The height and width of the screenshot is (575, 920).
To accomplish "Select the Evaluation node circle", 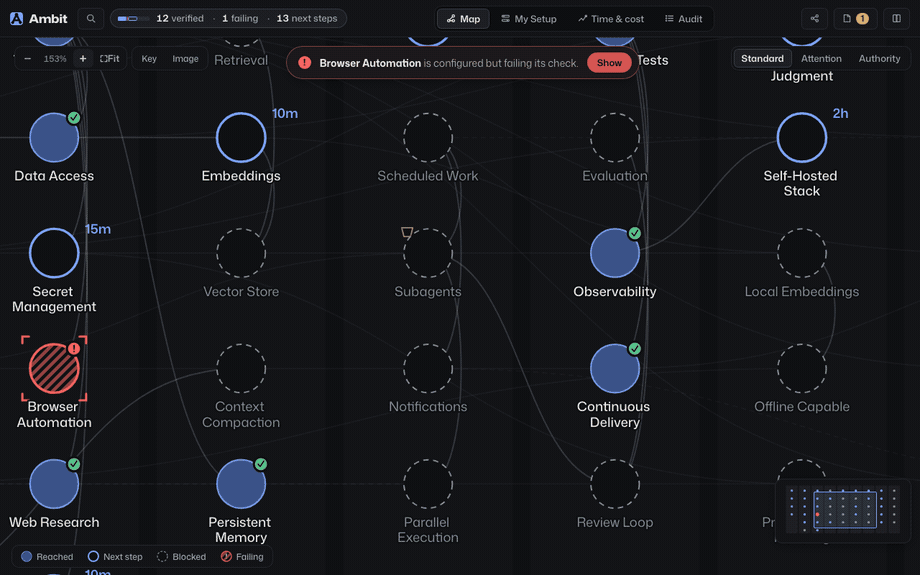I will (x=615, y=137).
